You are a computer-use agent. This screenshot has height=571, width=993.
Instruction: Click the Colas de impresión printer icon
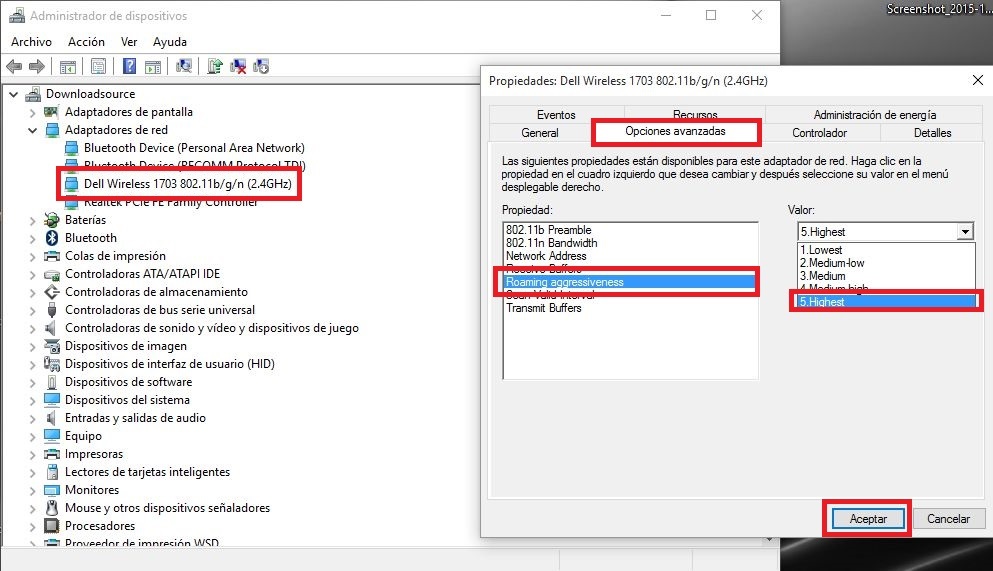(51, 256)
